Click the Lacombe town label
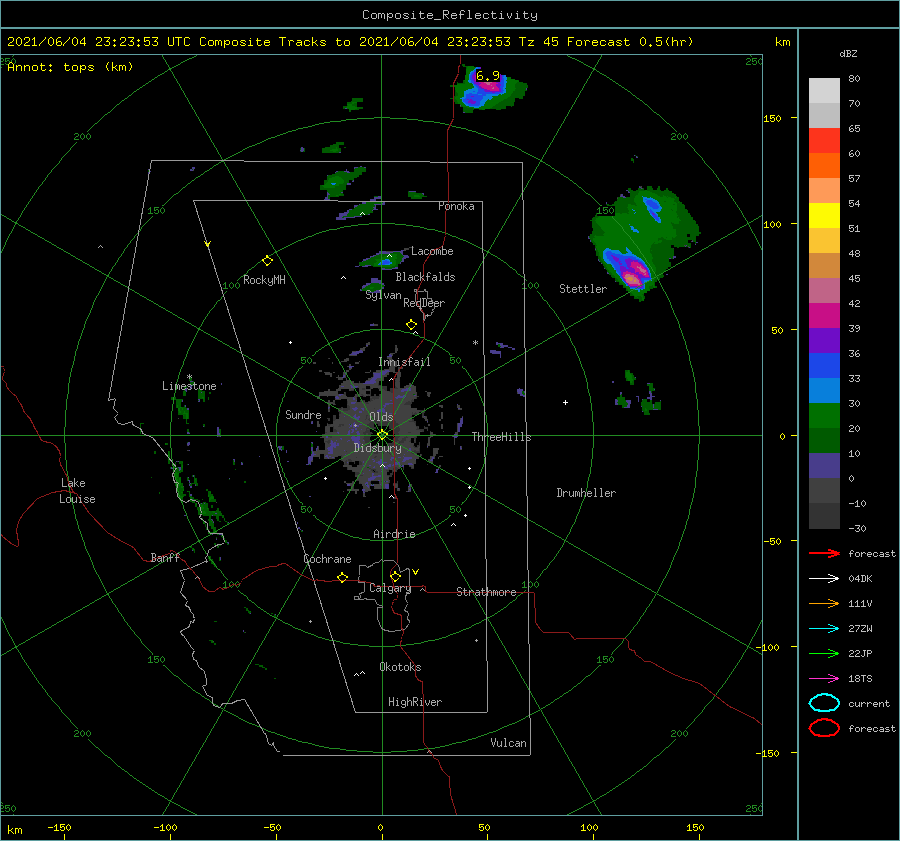This screenshot has height=841, width=900. 432,251
